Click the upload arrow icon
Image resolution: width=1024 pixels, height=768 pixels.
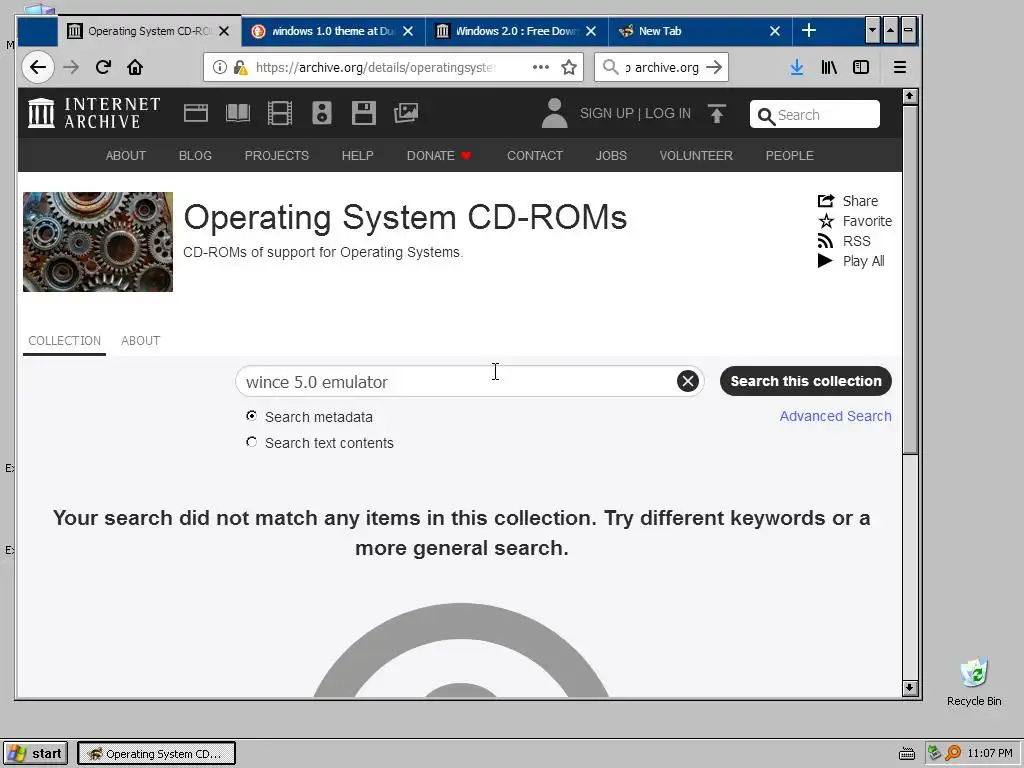click(x=716, y=114)
